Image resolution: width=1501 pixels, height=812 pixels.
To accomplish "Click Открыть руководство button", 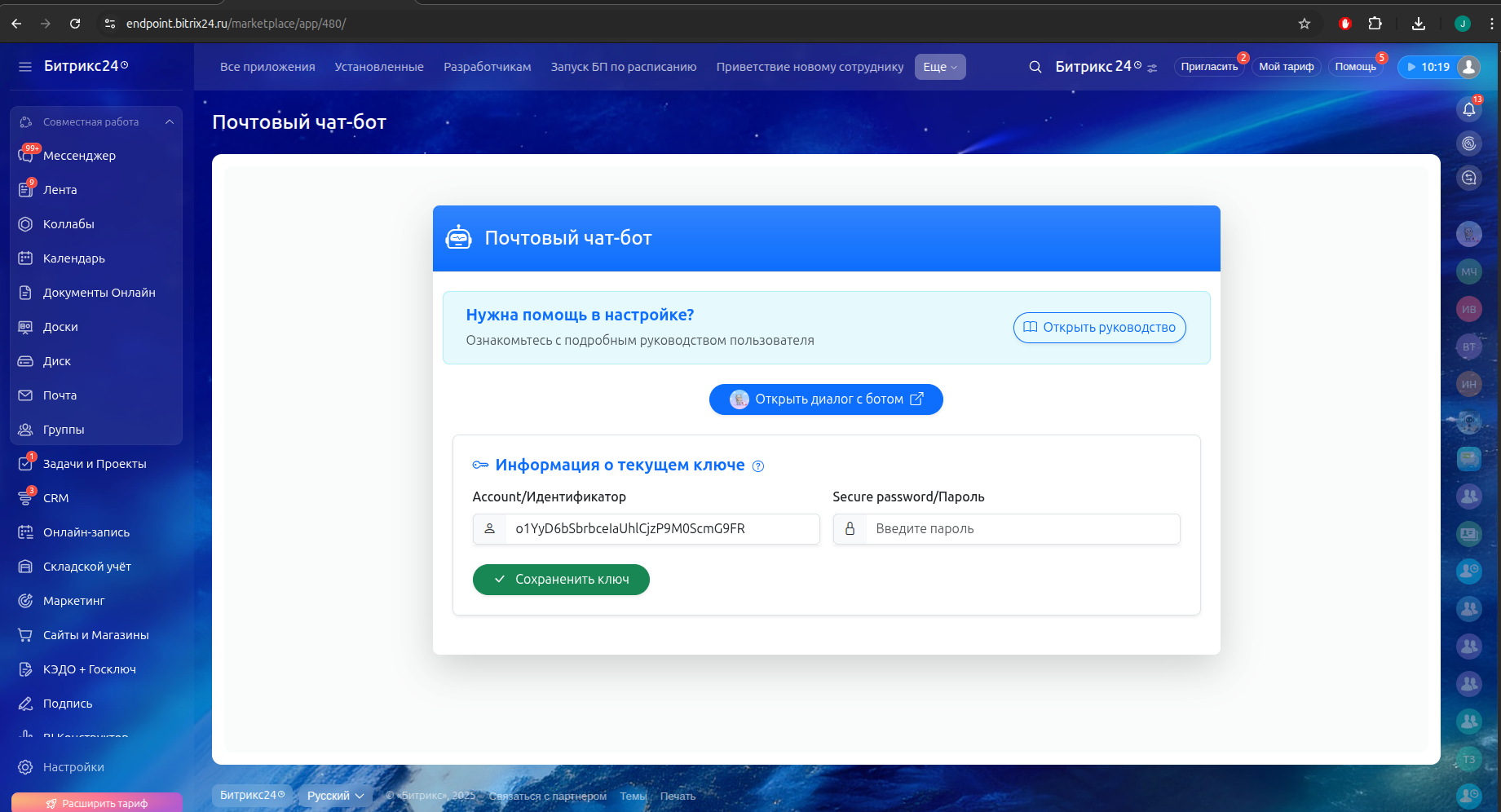I will (1099, 328).
